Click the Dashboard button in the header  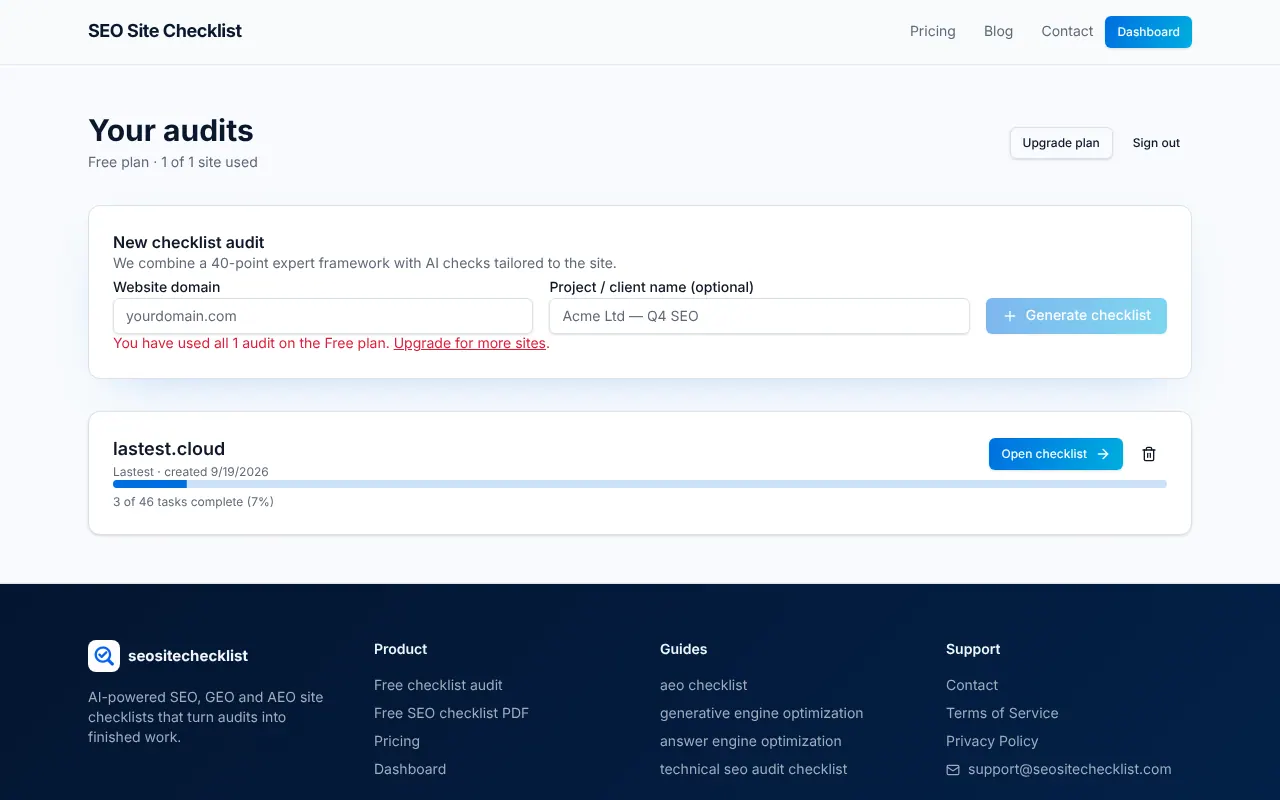[1148, 32]
